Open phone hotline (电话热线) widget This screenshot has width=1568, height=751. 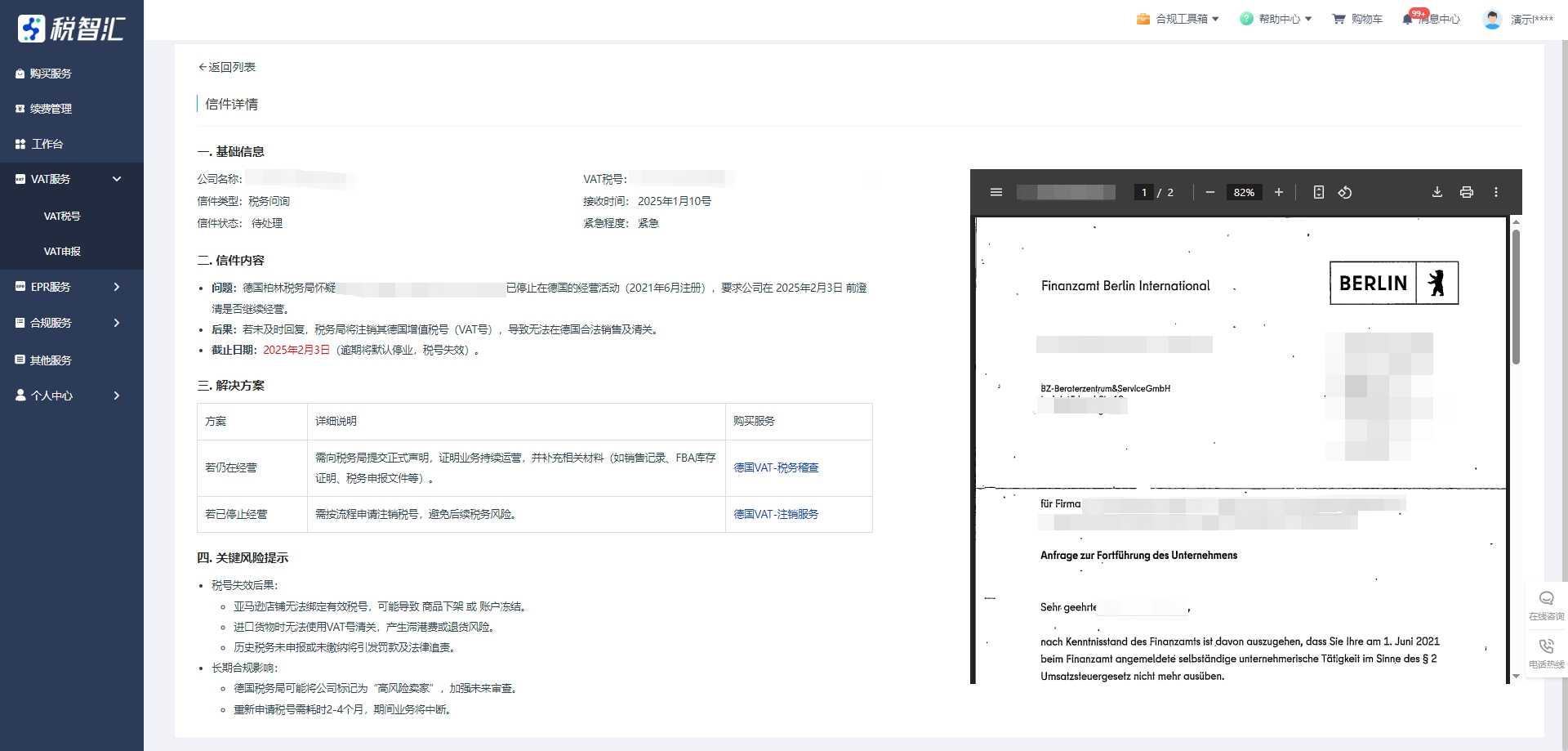click(1546, 653)
